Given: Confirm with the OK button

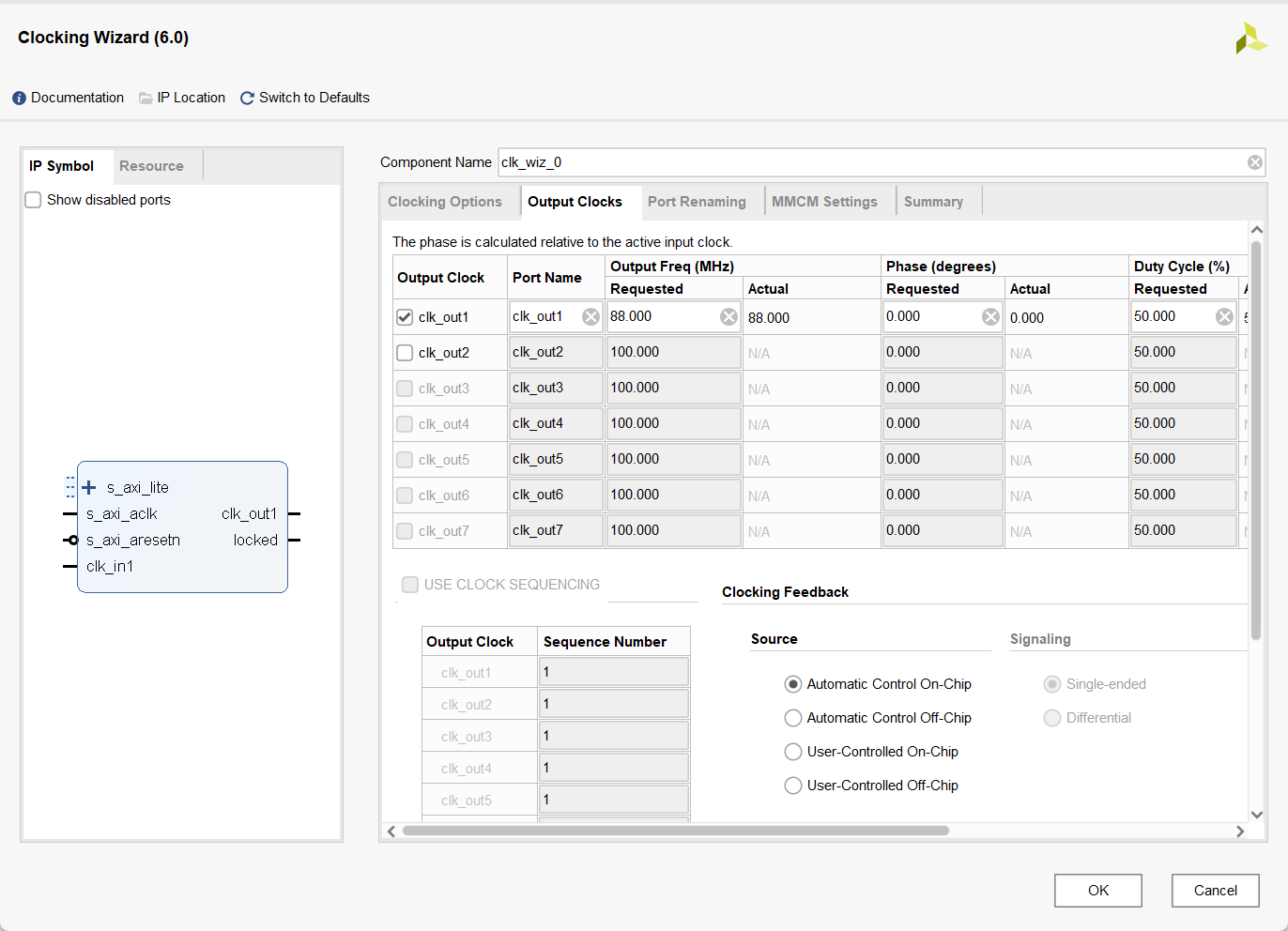Looking at the screenshot, I should [1097, 891].
